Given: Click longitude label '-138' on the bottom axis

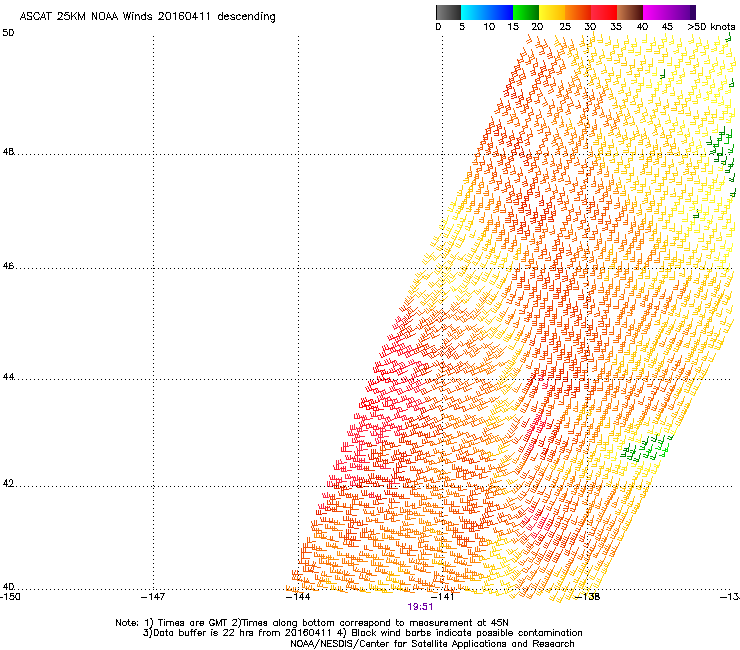Looking at the screenshot, I should pos(588,597).
